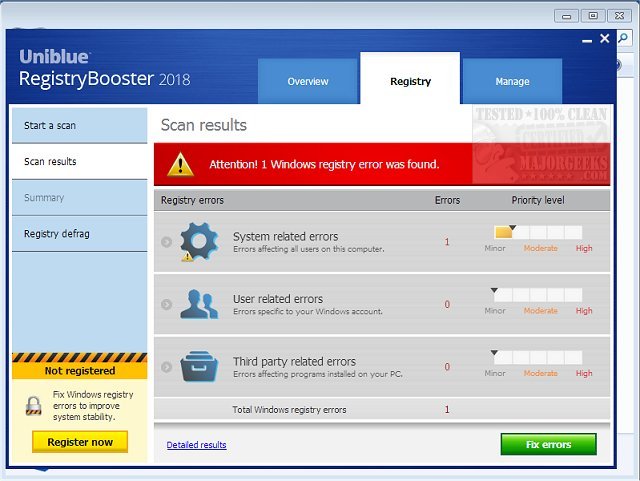The width and height of the screenshot is (640, 481).
Task: Click the Minor label in the Third party errors row
Action: 495,373
